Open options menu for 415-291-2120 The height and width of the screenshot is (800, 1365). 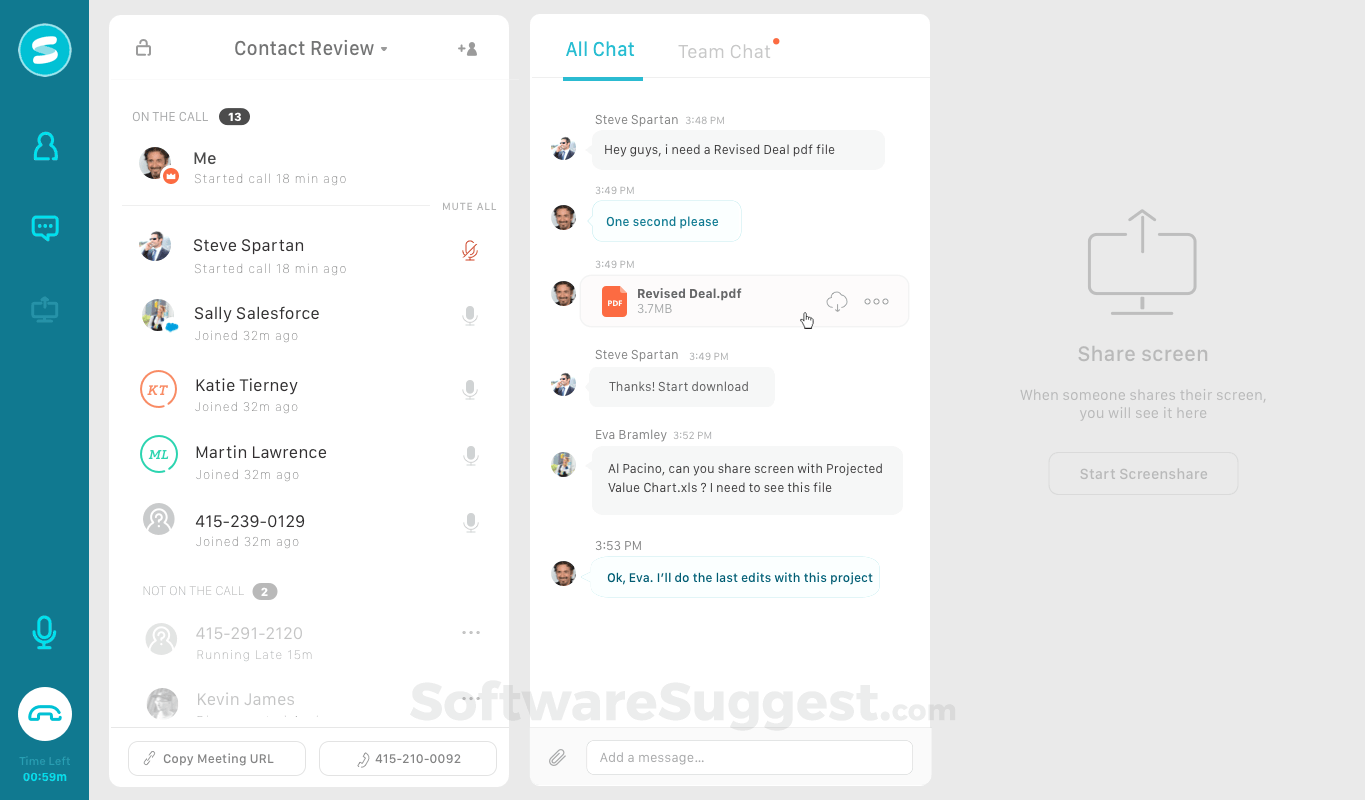[471, 632]
